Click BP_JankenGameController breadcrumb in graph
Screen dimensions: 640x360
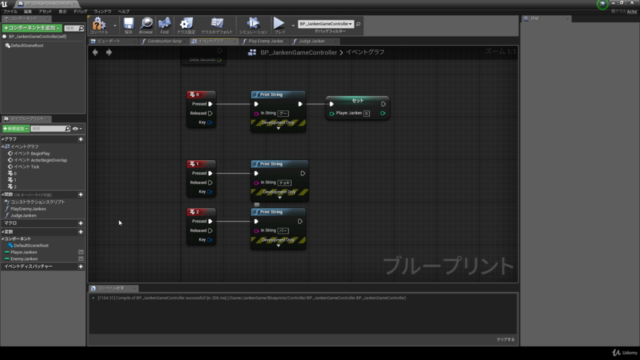(x=298, y=53)
